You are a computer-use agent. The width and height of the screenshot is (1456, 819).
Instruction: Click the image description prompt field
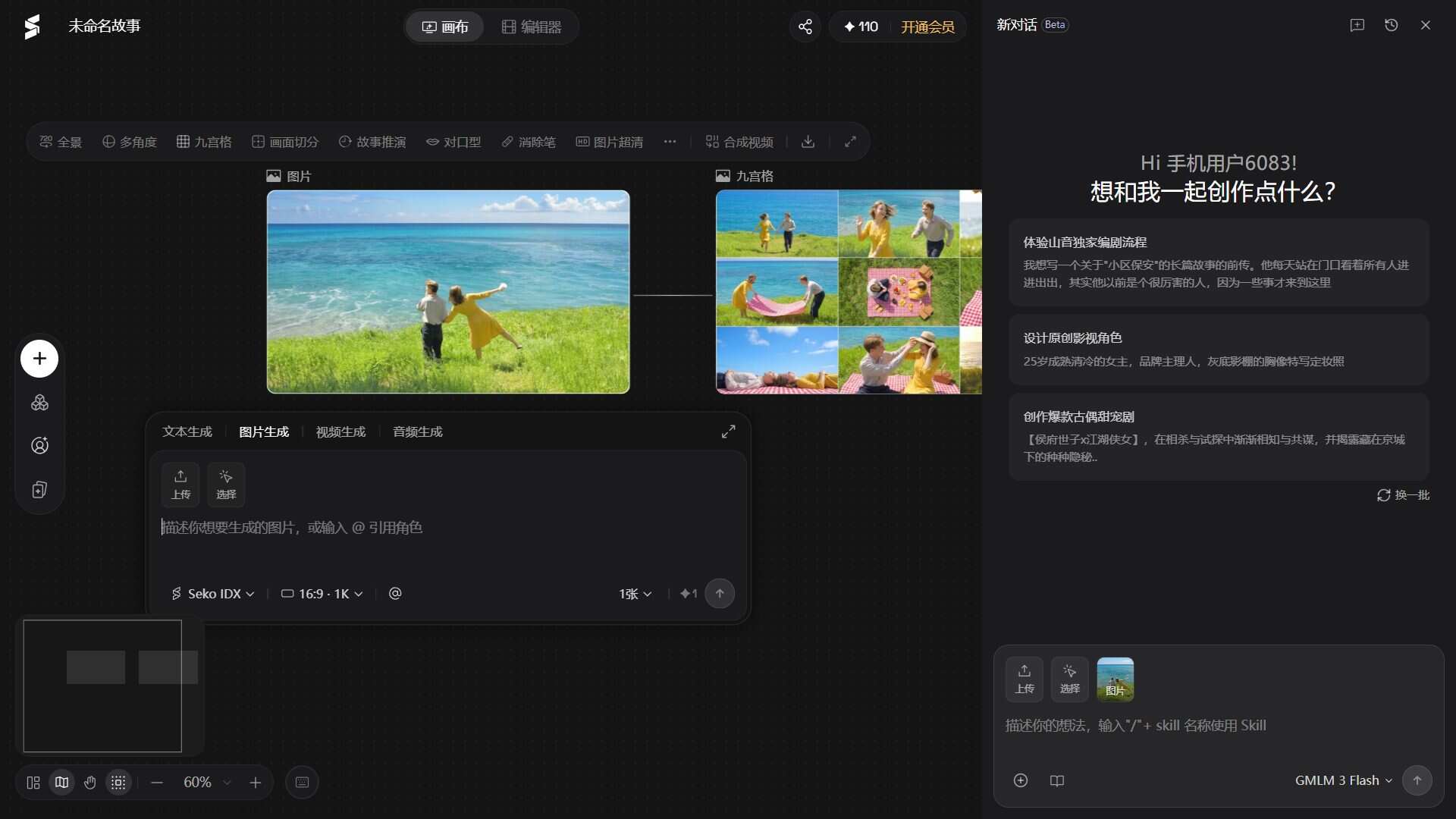click(x=447, y=528)
